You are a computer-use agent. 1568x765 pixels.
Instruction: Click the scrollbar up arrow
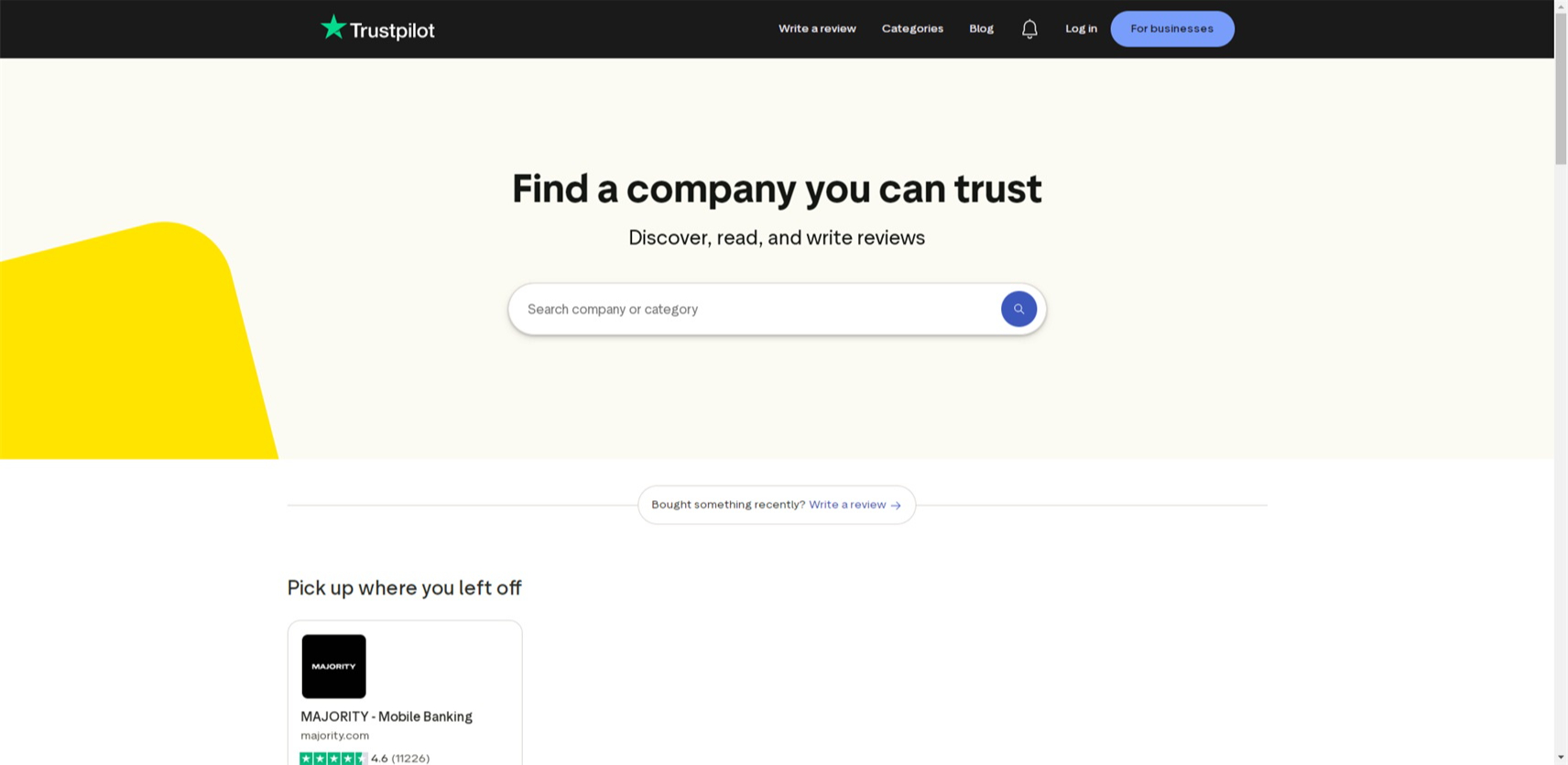[x=1561, y=6]
